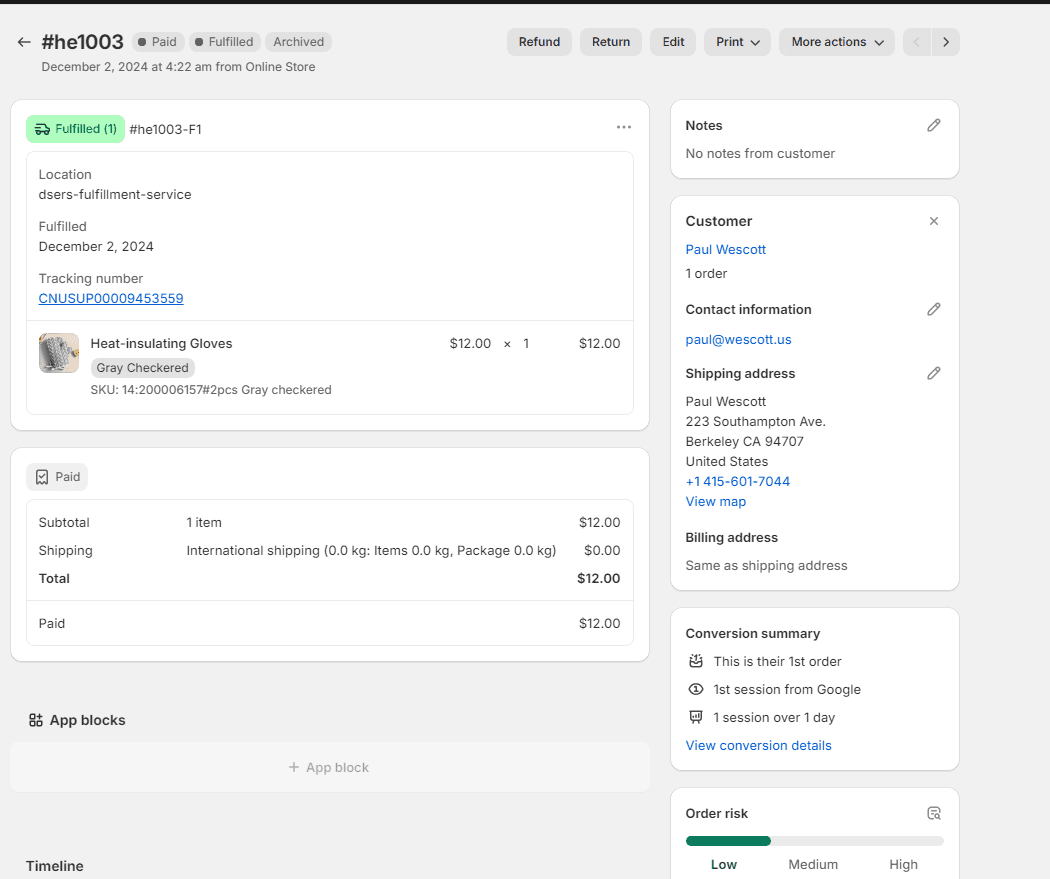The height and width of the screenshot is (879, 1050).
Task: Open tracking number CNUSUP00009453559
Action: click(x=111, y=298)
